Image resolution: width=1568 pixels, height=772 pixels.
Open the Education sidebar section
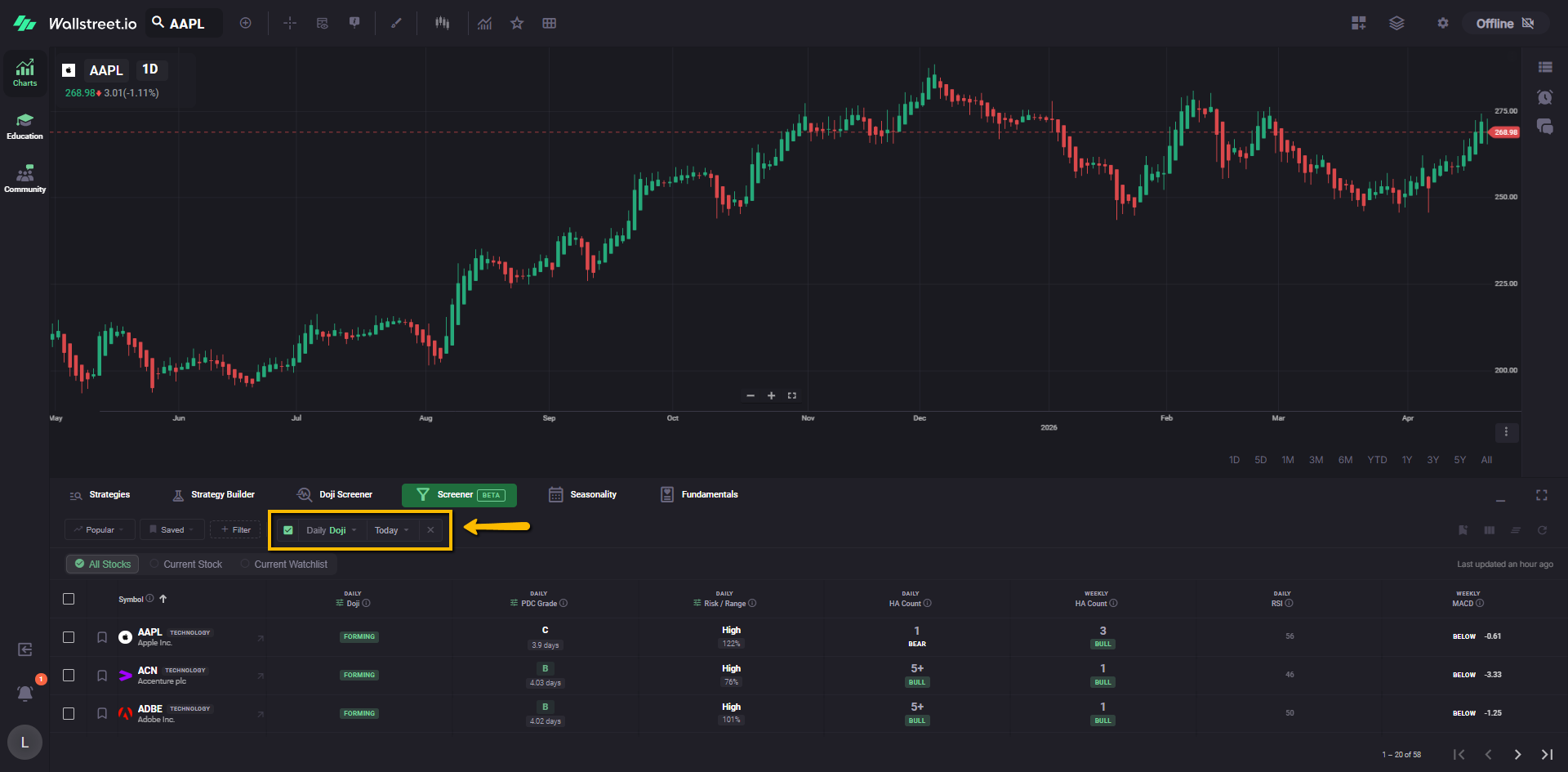pos(24,126)
